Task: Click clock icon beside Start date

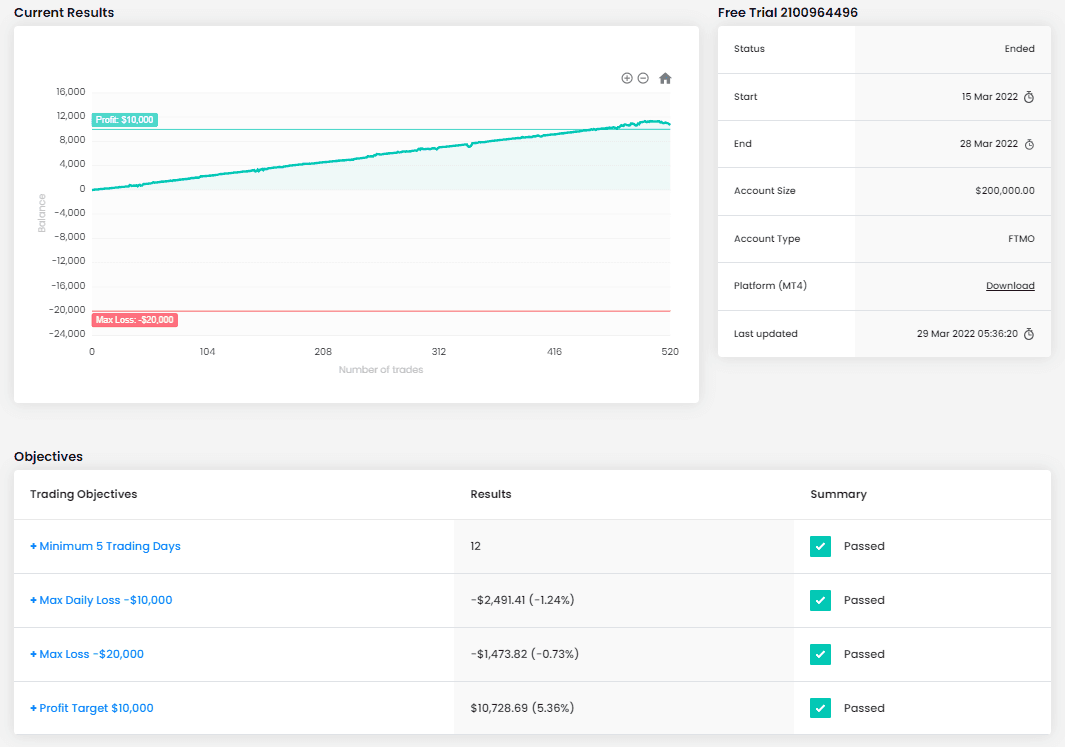Action: (x=1029, y=97)
